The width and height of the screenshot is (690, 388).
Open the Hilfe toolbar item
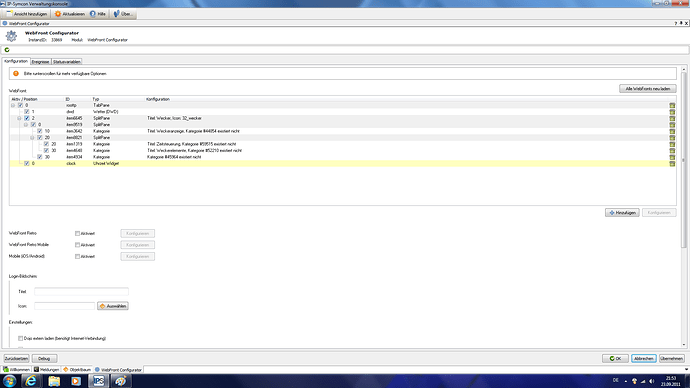pyautogui.click(x=98, y=14)
